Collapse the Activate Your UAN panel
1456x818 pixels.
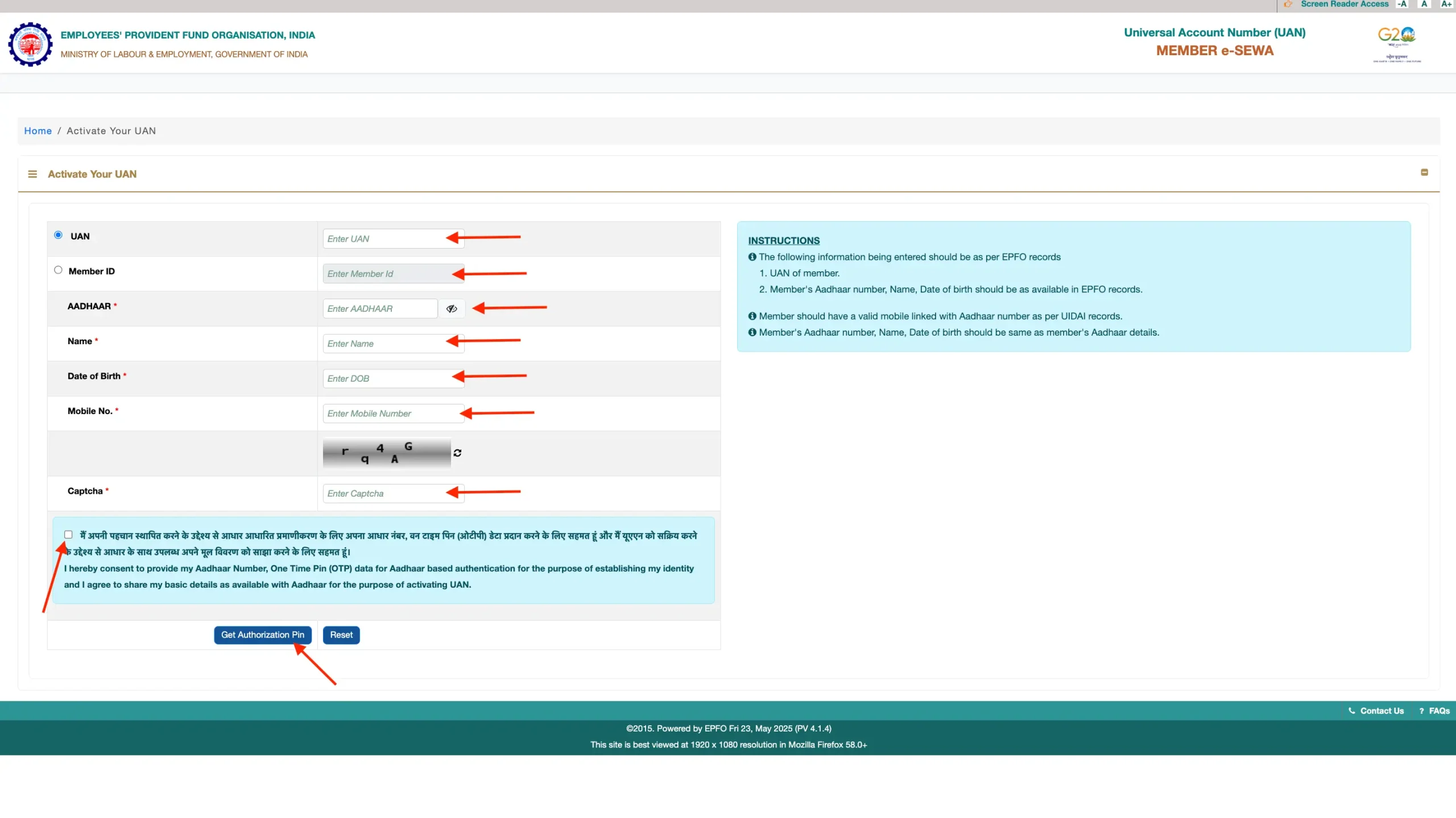point(1424,172)
